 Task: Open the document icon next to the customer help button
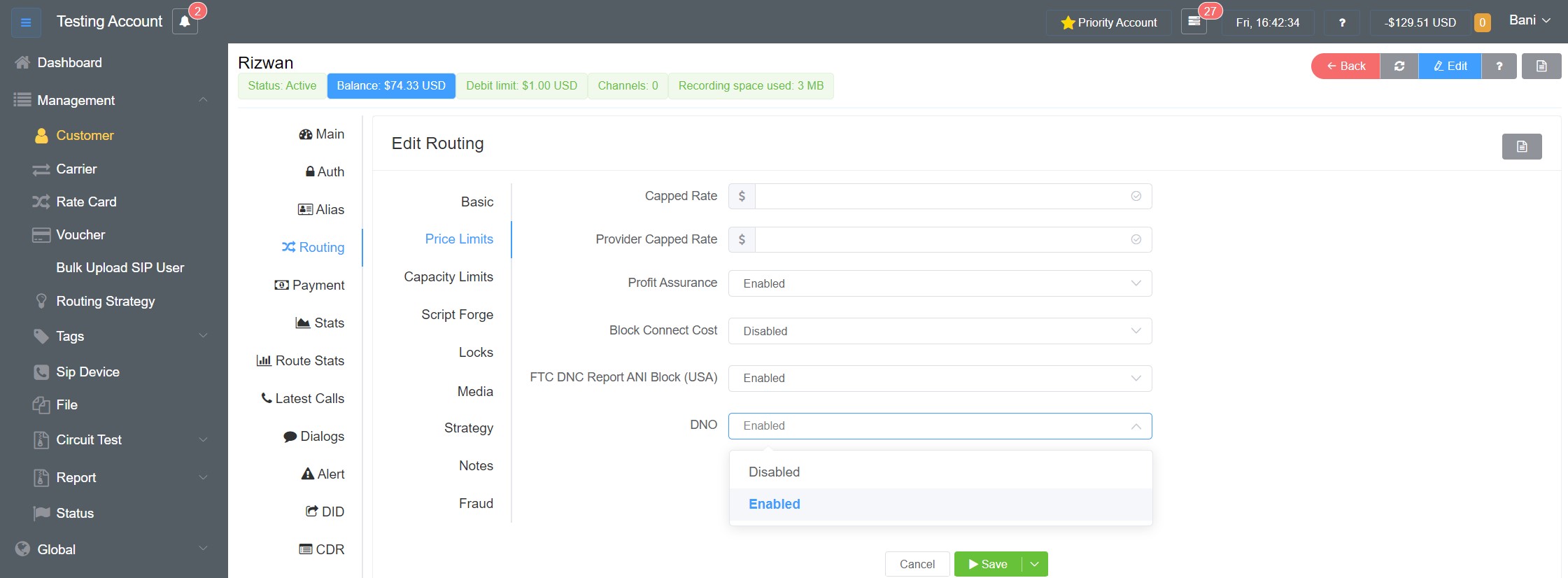coord(1541,66)
